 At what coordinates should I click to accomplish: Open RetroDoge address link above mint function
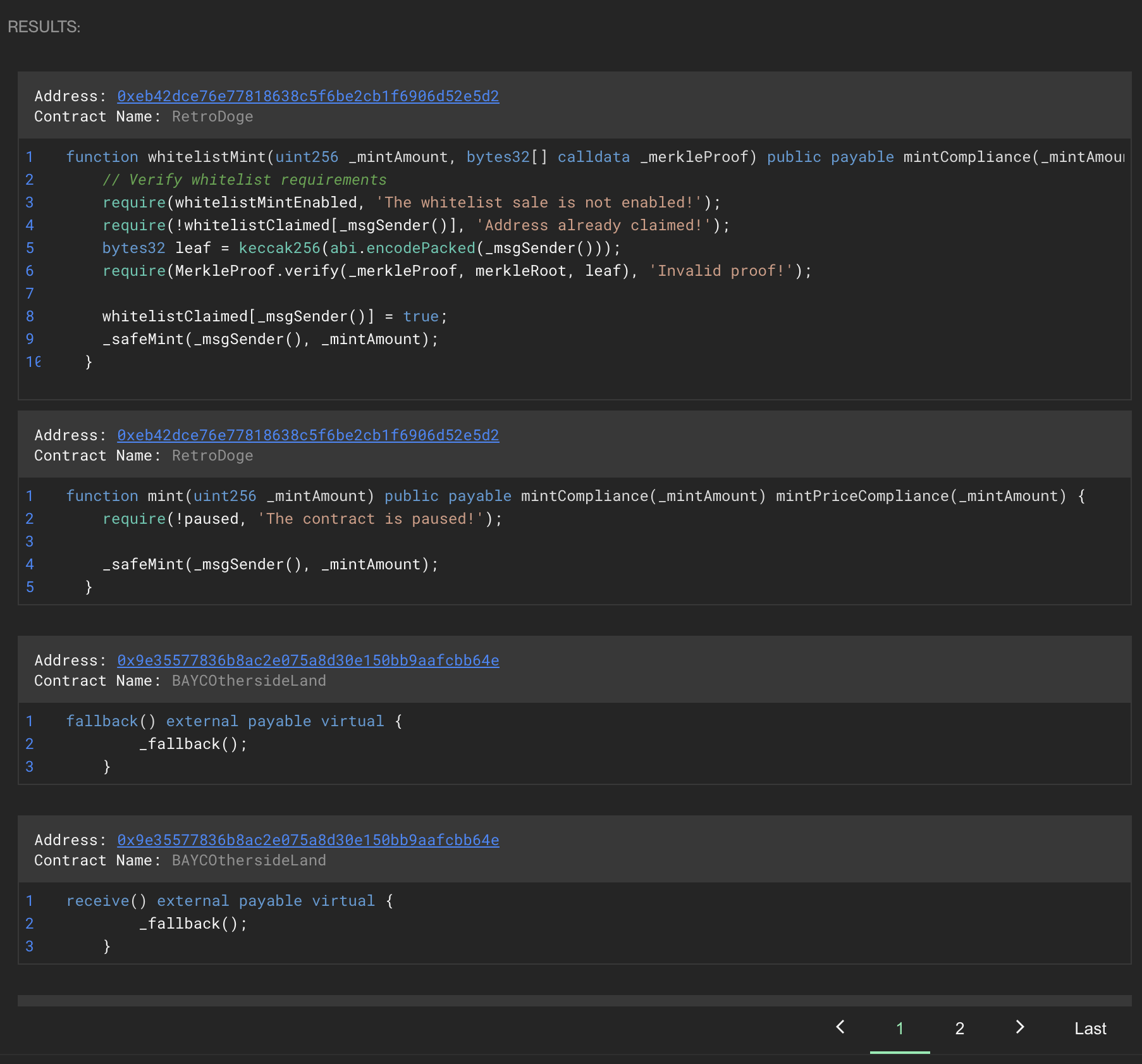308,435
